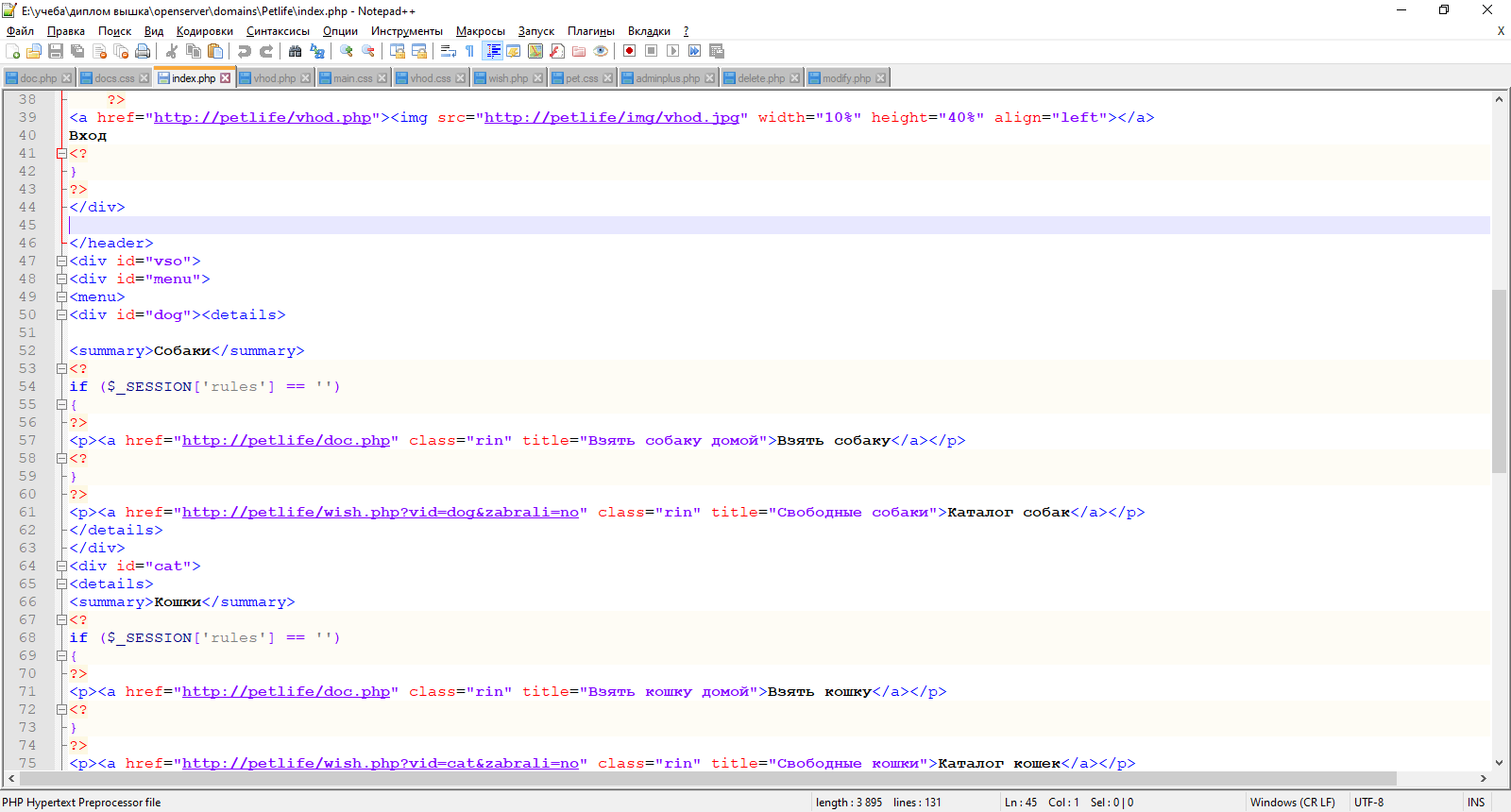Save the current recorded macro icon
Image resolution: width=1511 pixels, height=812 pixels.
[x=717, y=51]
